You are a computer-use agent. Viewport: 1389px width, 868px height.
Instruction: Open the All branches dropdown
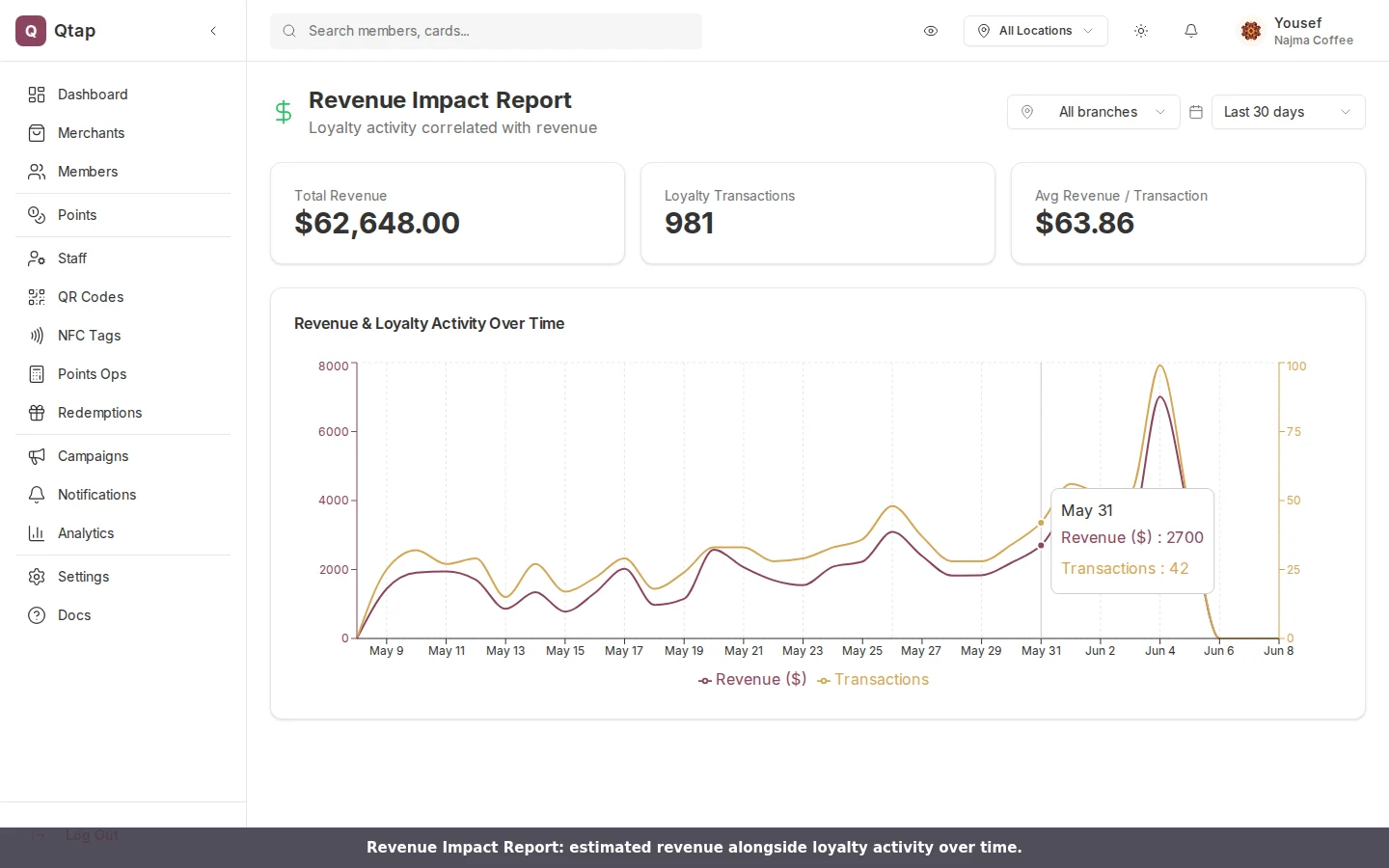click(x=1094, y=112)
